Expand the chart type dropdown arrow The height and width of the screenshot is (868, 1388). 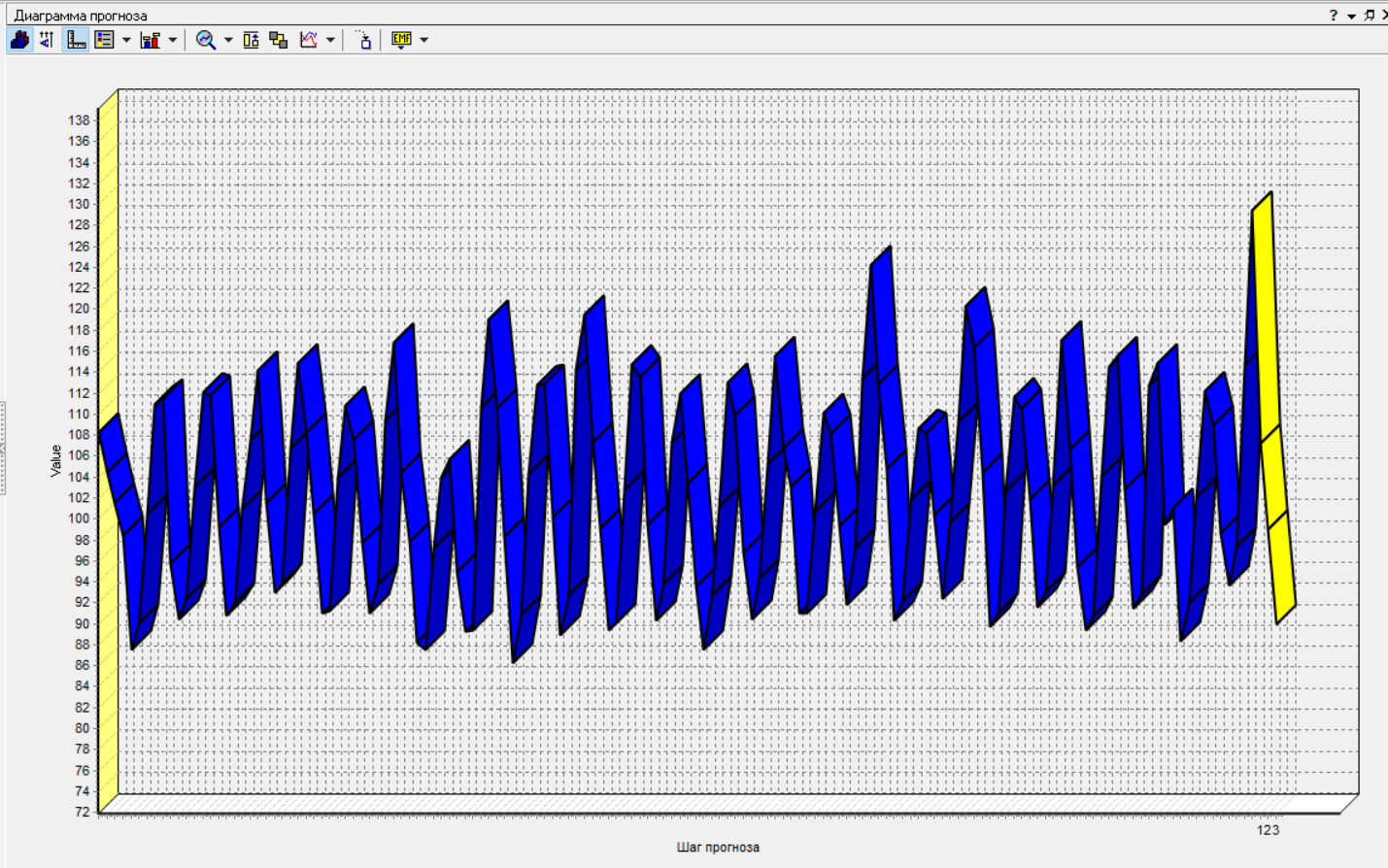point(173,40)
